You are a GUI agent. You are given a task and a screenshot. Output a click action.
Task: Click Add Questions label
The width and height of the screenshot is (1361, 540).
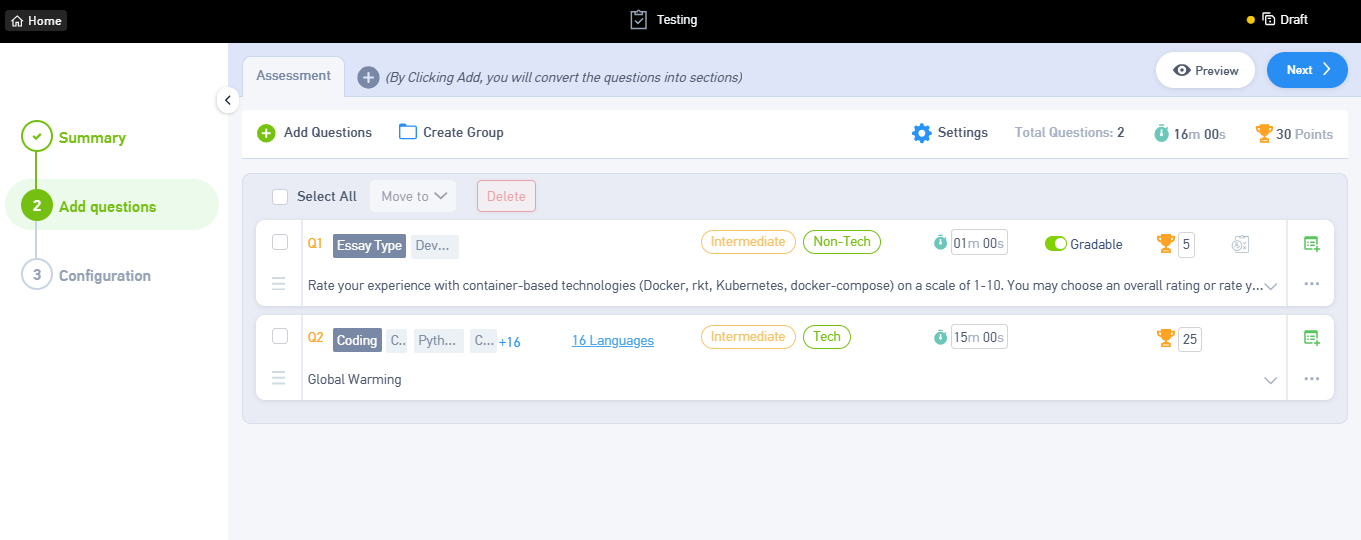click(x=328, y=132)
